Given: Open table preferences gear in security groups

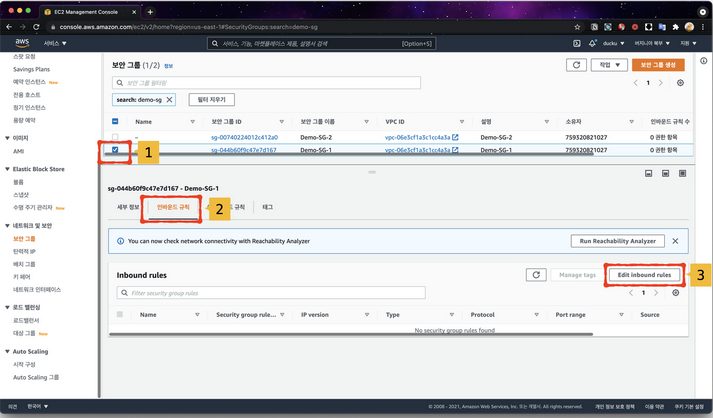Looking at the screenshot, I should click(676, 84).
